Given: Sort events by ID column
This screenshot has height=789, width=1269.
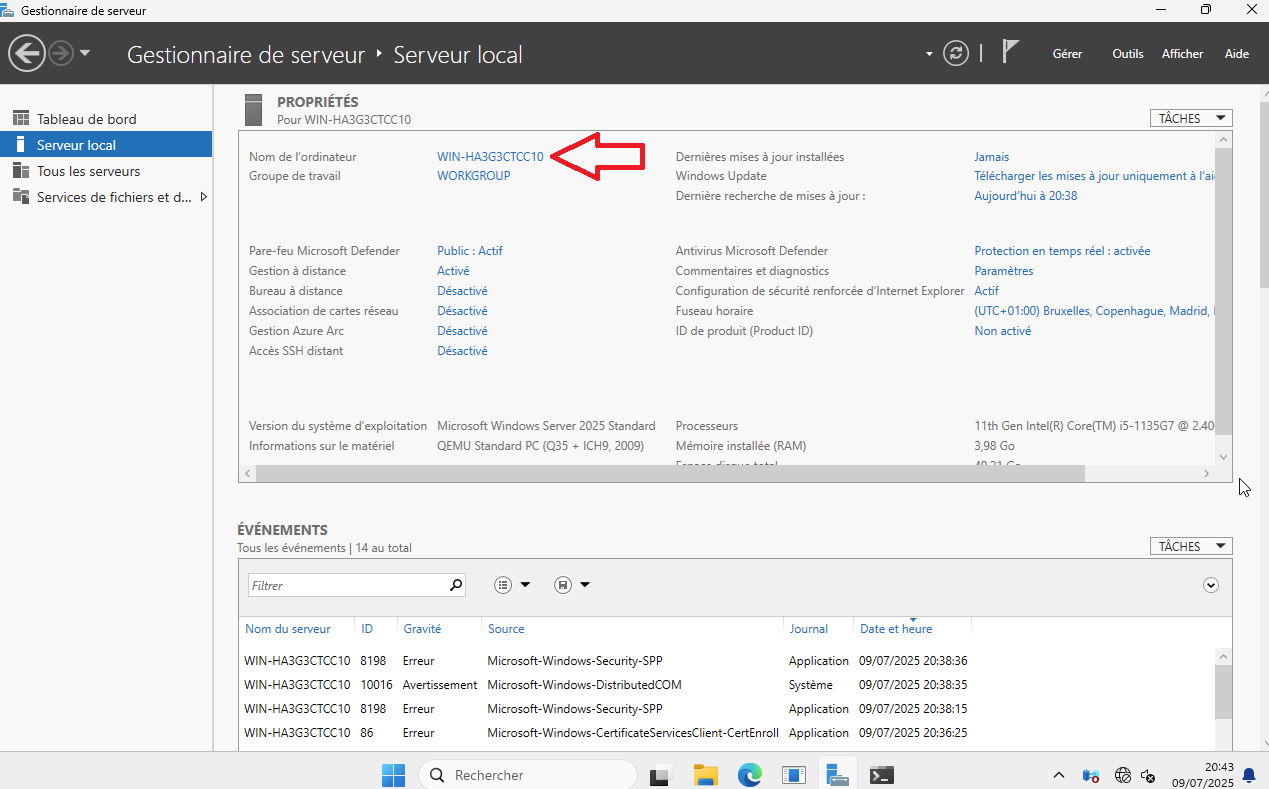Looking at the screenshot, I should 367,629.
